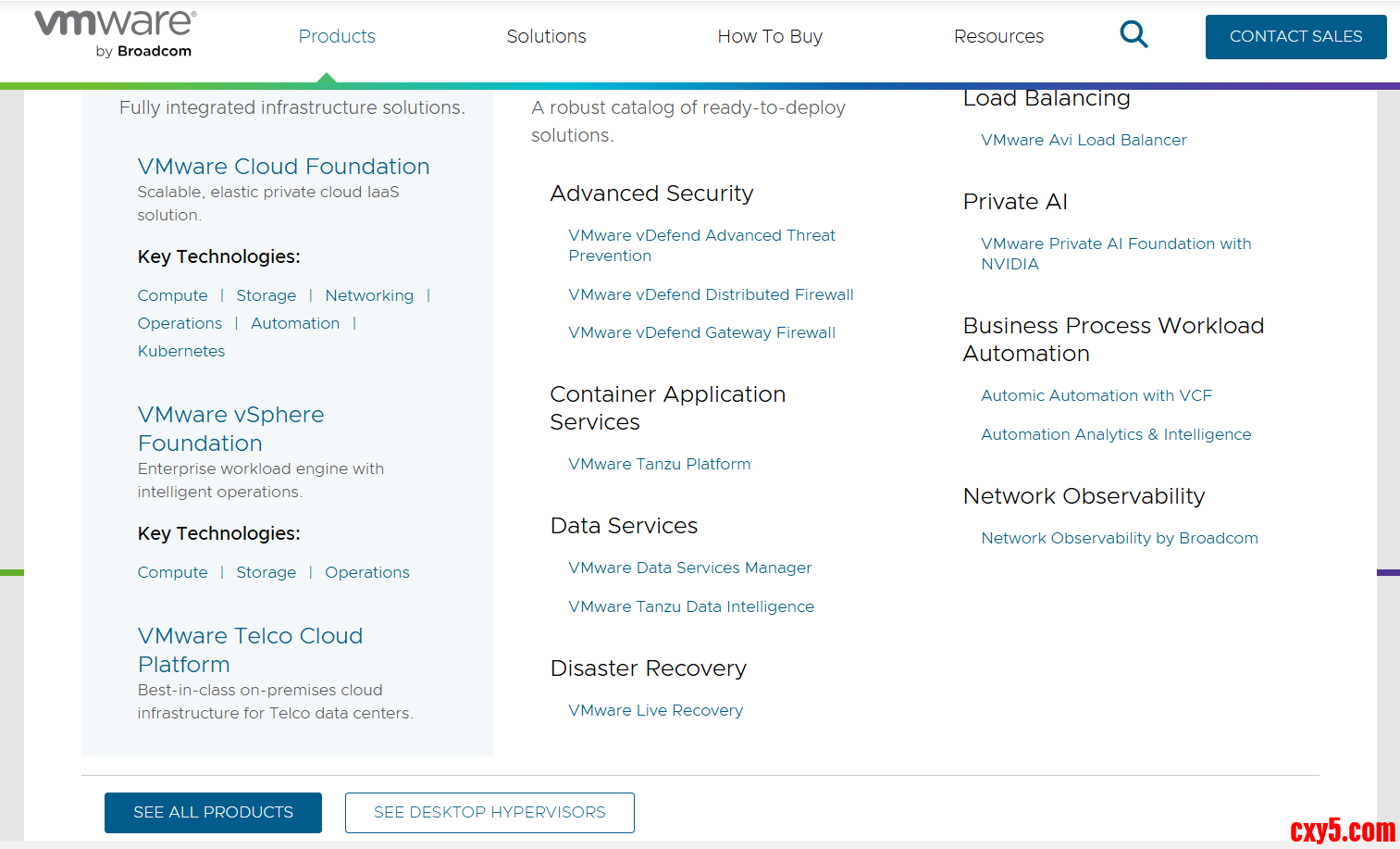Click See All Products button
Screen dimensions: 1400x849
tap(213, 812)
